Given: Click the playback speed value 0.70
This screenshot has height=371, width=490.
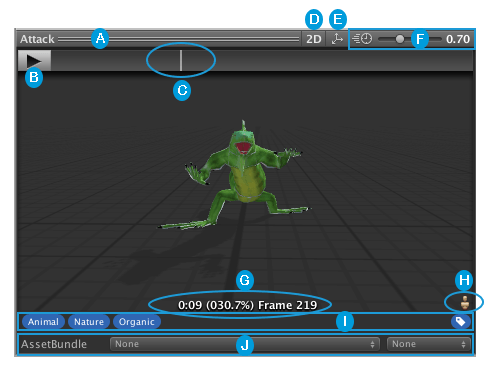Looking at the screenshot, I should pyautogui.click(x=458, y=39).
